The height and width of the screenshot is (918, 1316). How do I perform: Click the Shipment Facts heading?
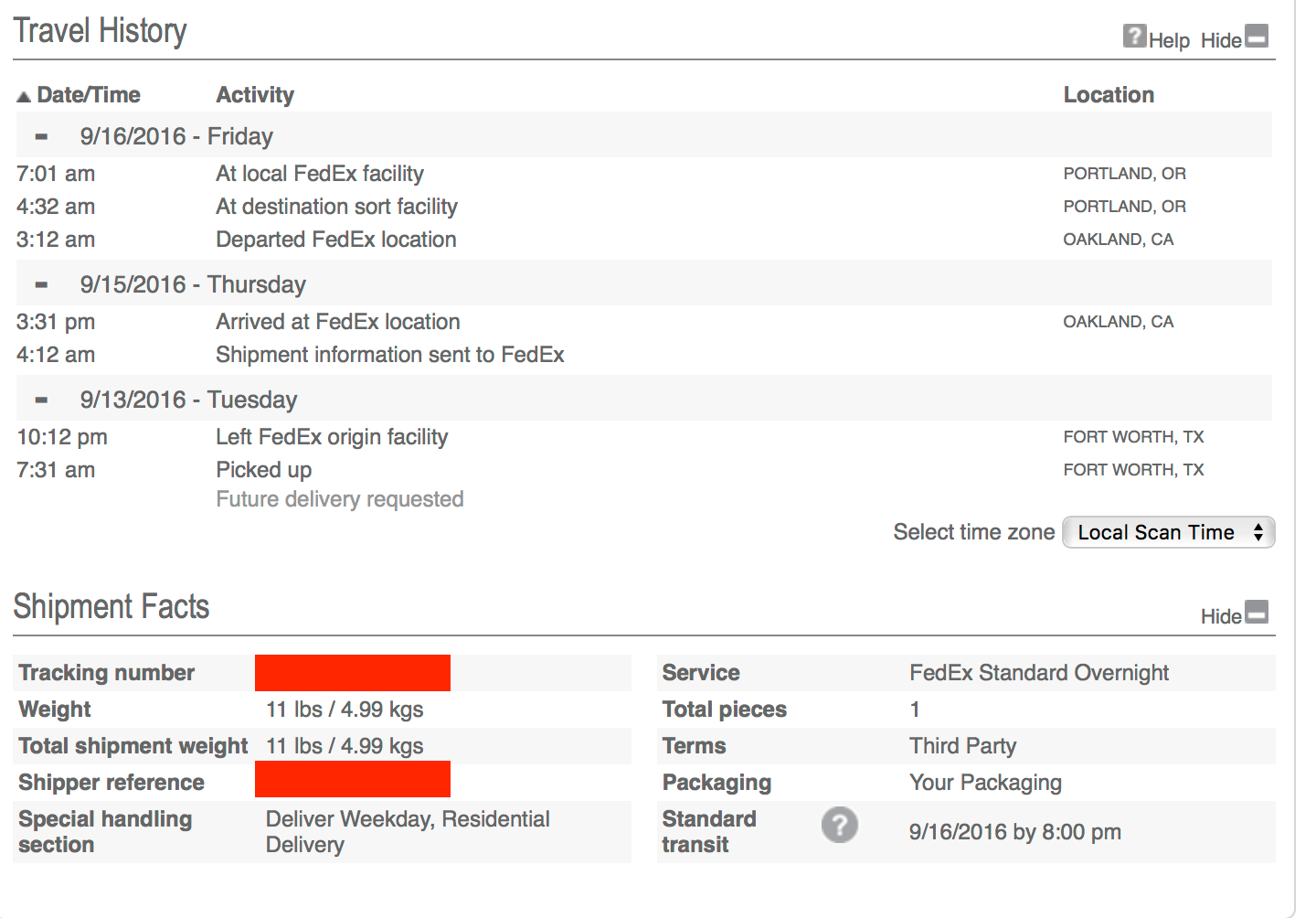point(111,607)
